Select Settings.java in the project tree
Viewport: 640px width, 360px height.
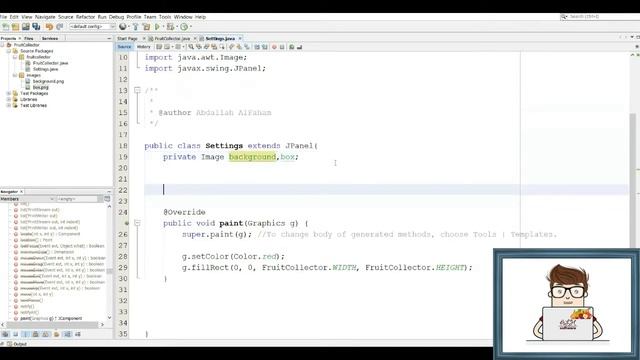pos(45,69)
